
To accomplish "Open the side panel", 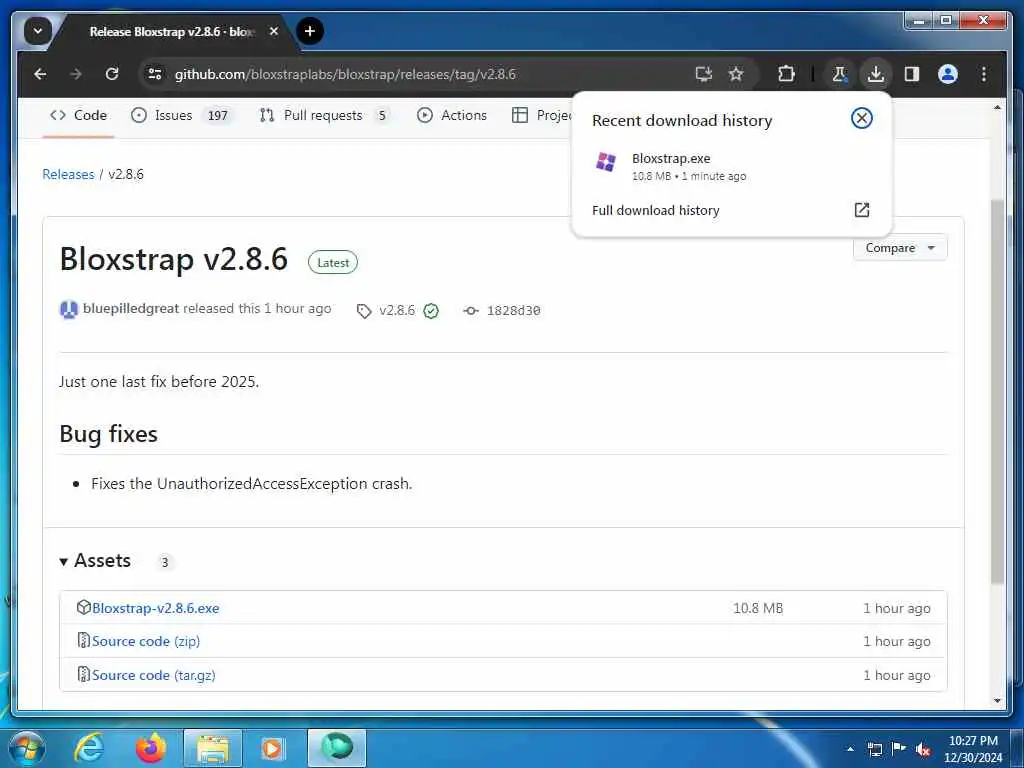I will point(912,74).
